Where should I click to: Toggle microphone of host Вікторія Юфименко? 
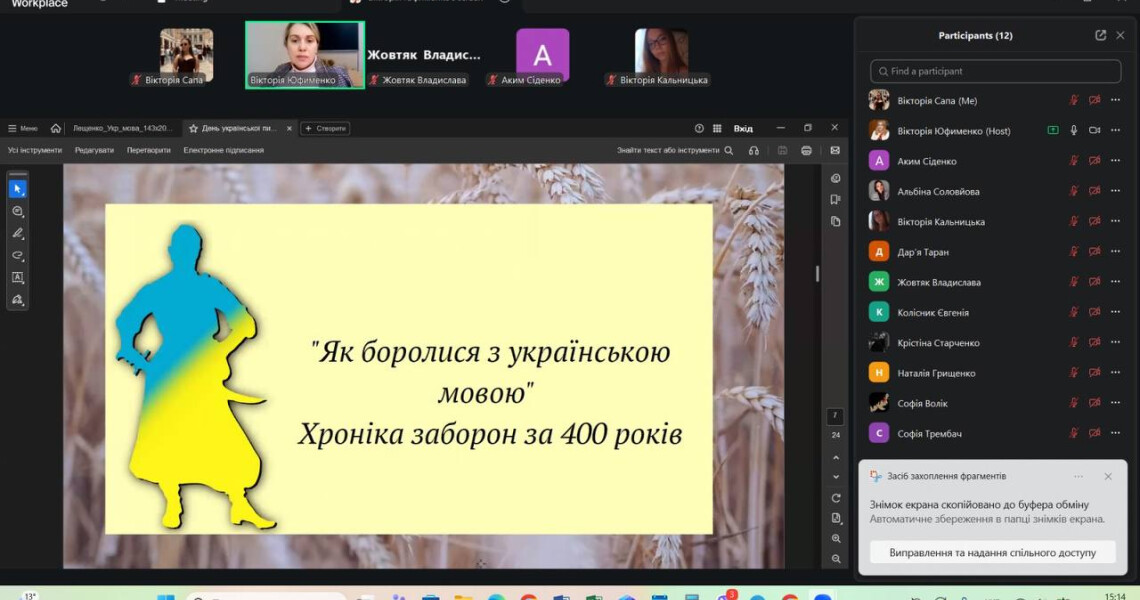[1074, 130]
